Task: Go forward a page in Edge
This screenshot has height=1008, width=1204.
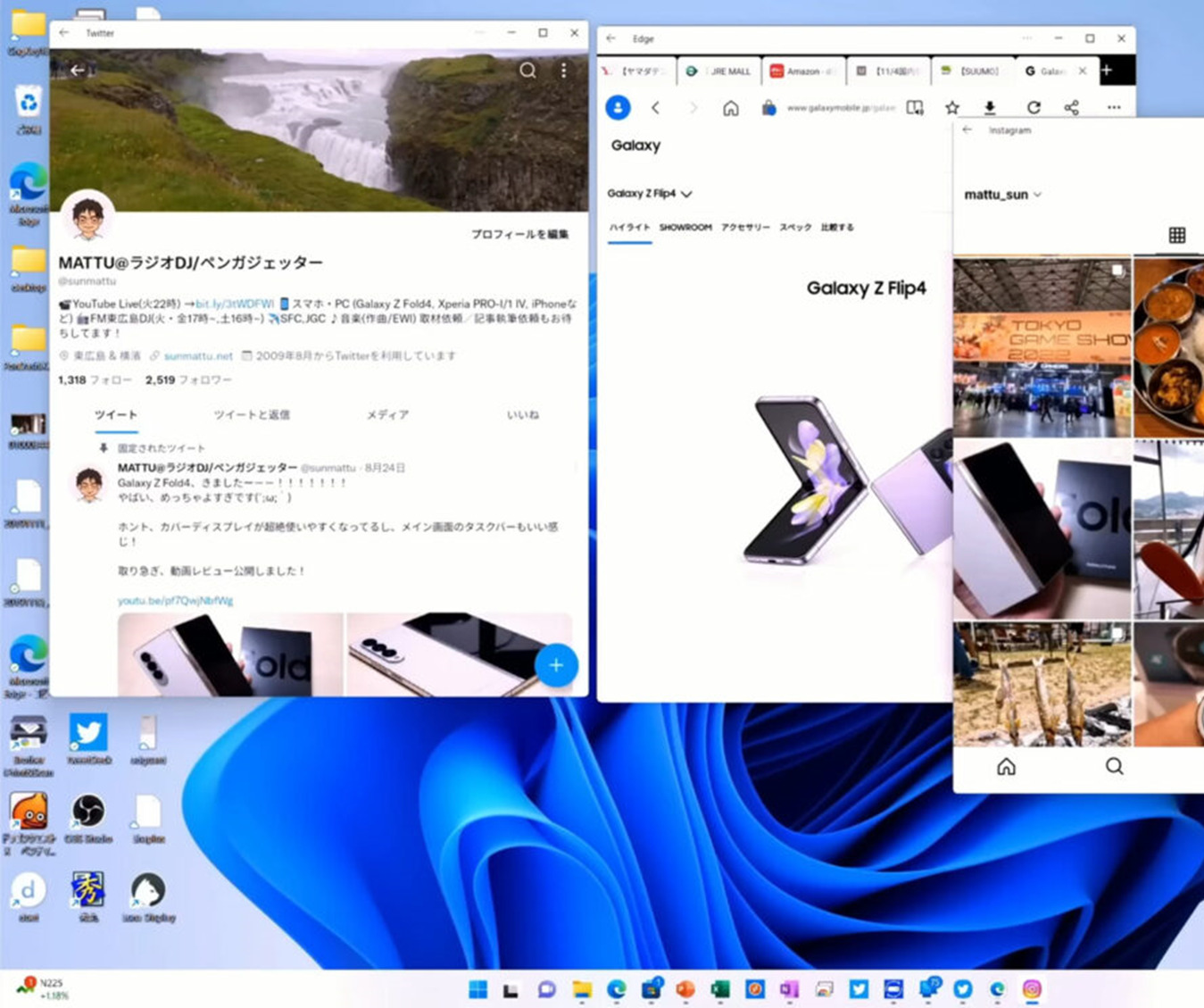Action: [x=693, y=108]
